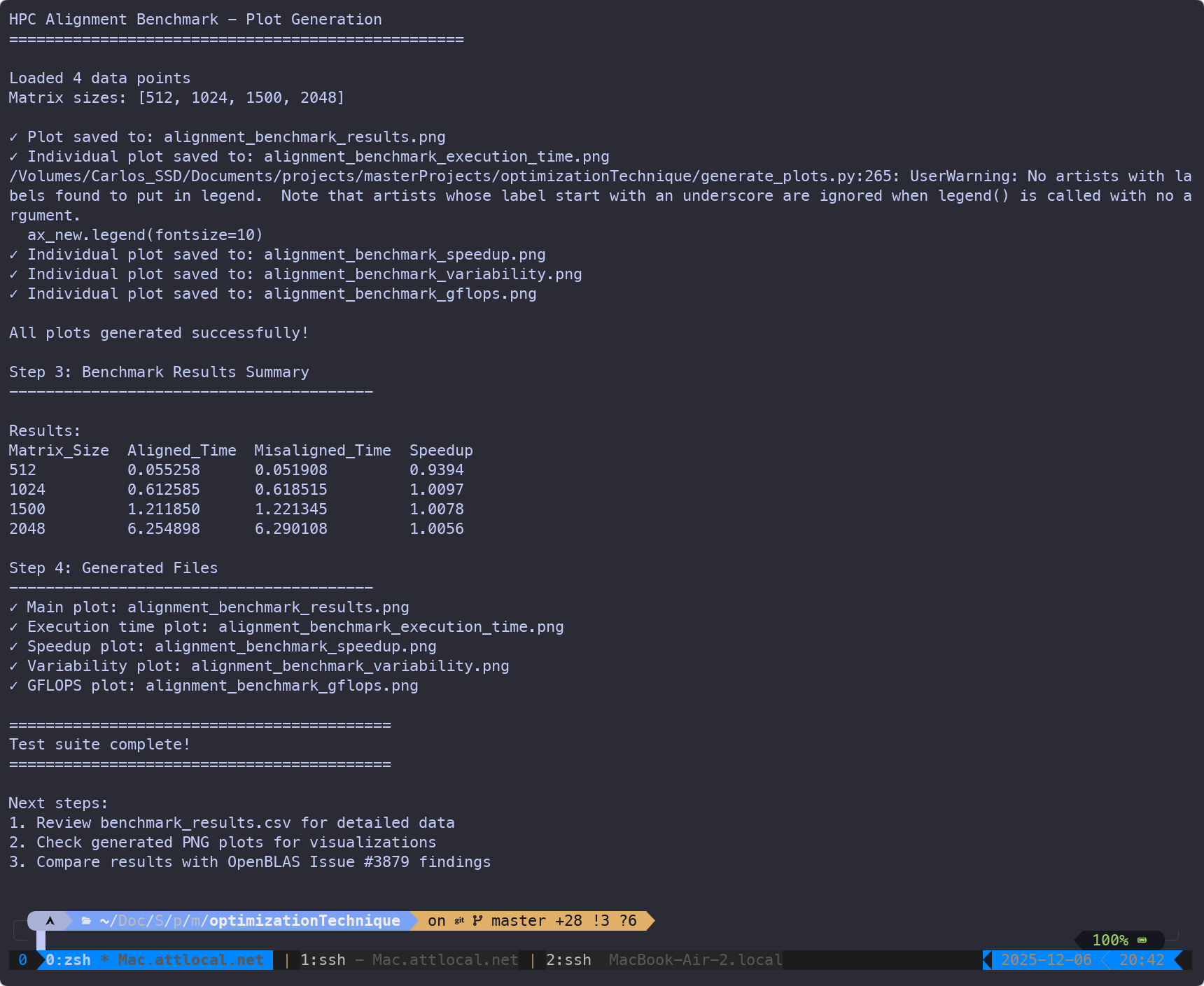
Task: Click the optimizationTechnique directory in the prompt
Action: [x=304, y=921]
